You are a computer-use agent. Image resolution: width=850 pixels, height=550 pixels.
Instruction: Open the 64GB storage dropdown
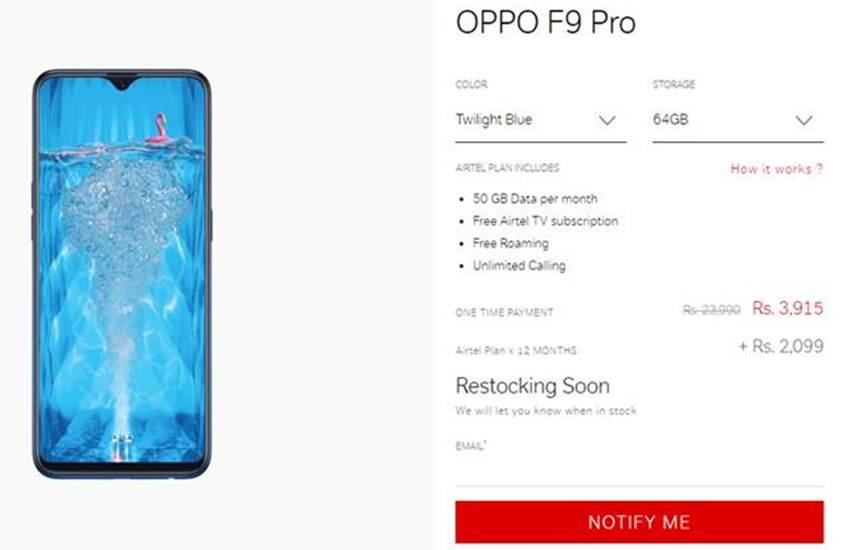coord(738,121)
